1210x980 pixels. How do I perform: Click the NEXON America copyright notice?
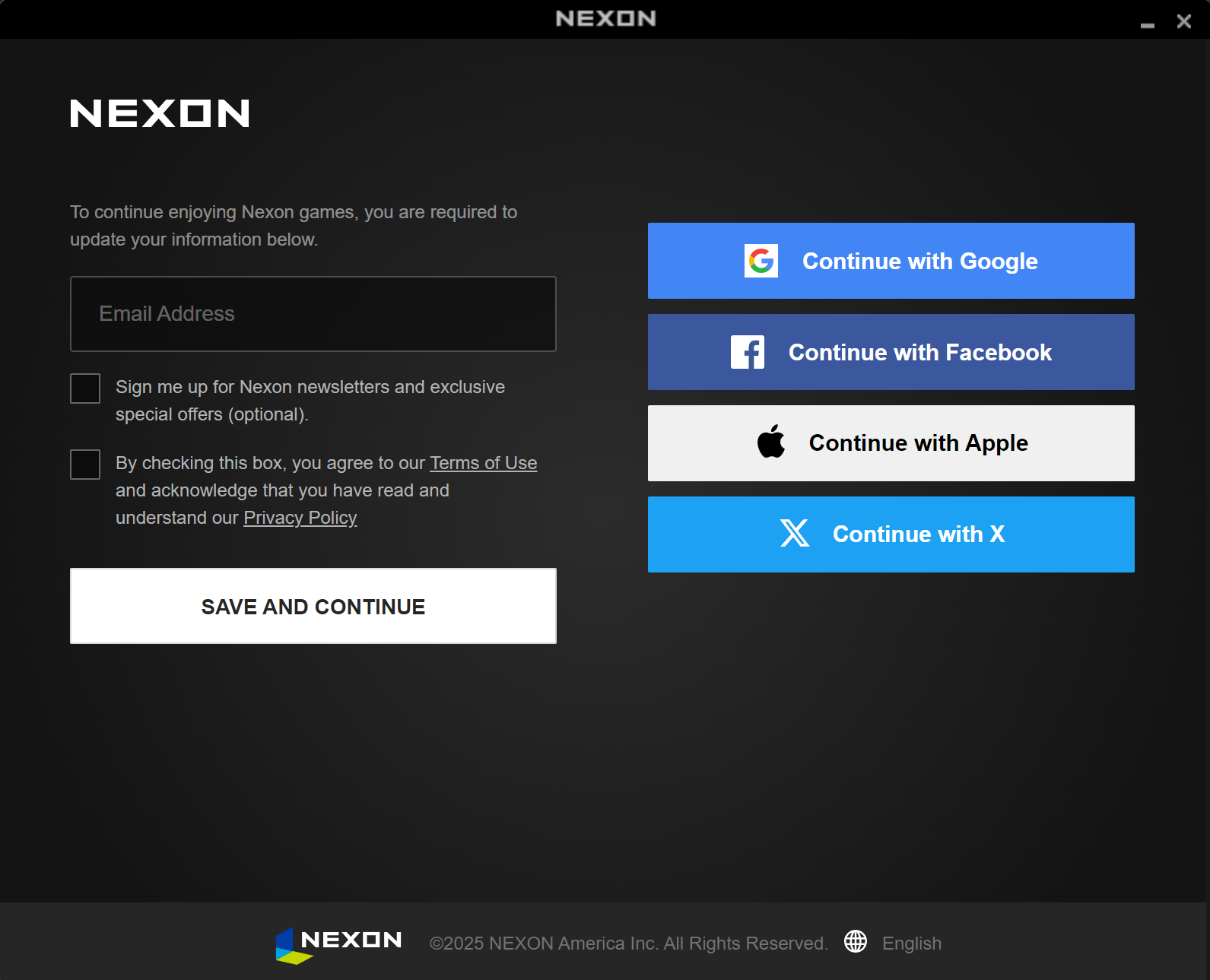pos(628,944)
